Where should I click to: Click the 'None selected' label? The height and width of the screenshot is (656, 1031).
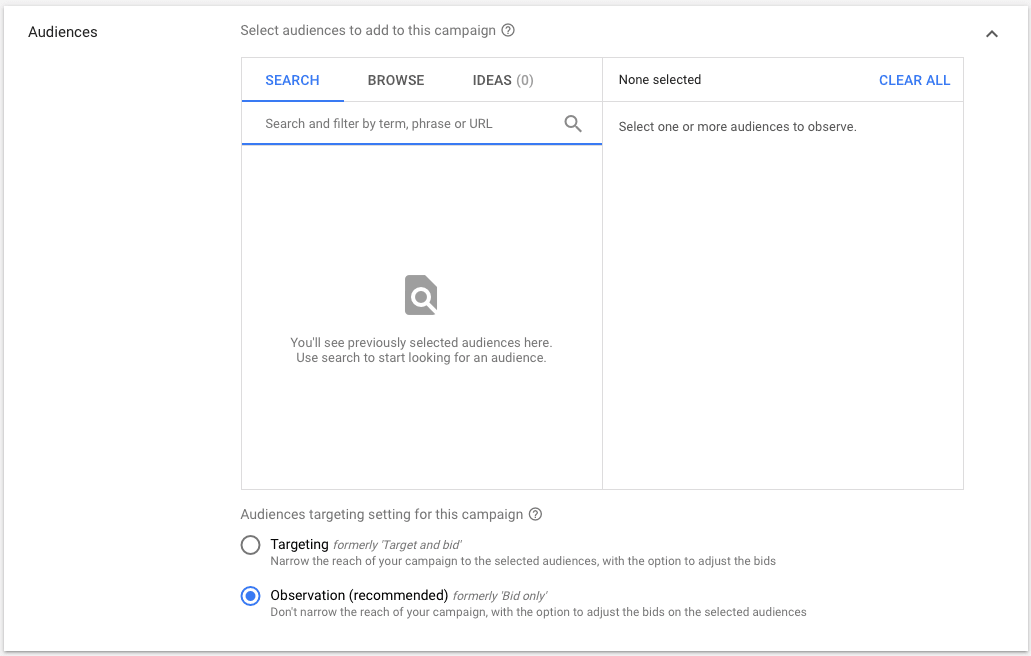(x=659, y=80)
